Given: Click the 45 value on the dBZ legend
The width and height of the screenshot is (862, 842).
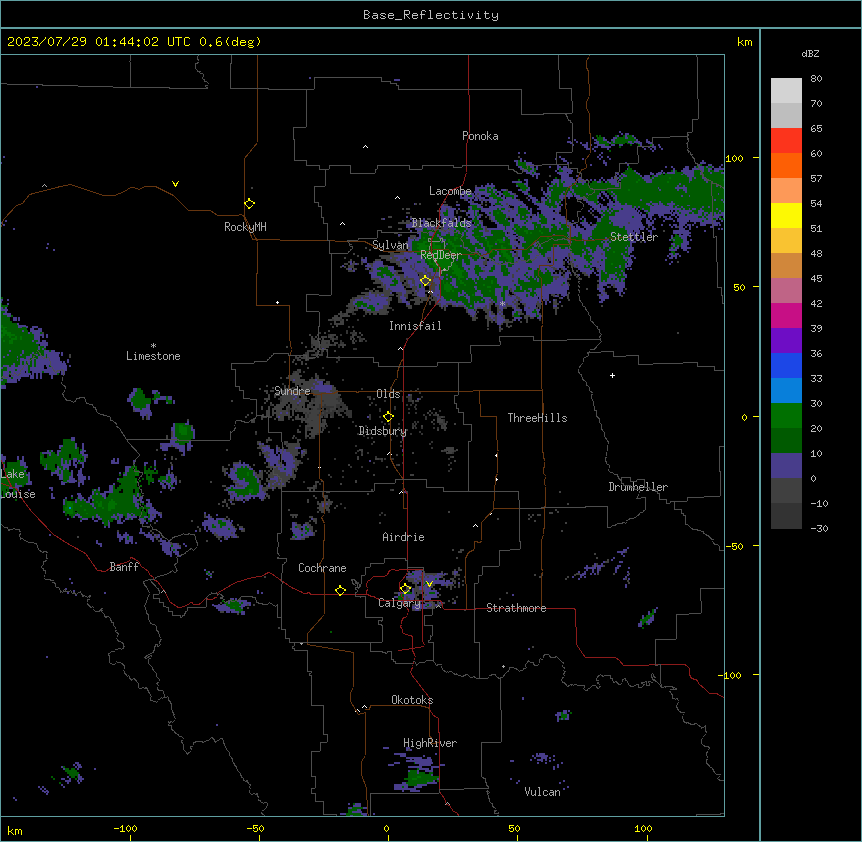Looking at the screenshot, I should click(x=816, y=279).
